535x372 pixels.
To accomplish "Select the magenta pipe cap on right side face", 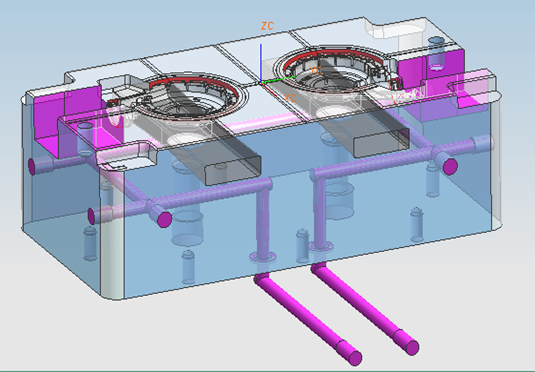I will [x=450, y=166].
